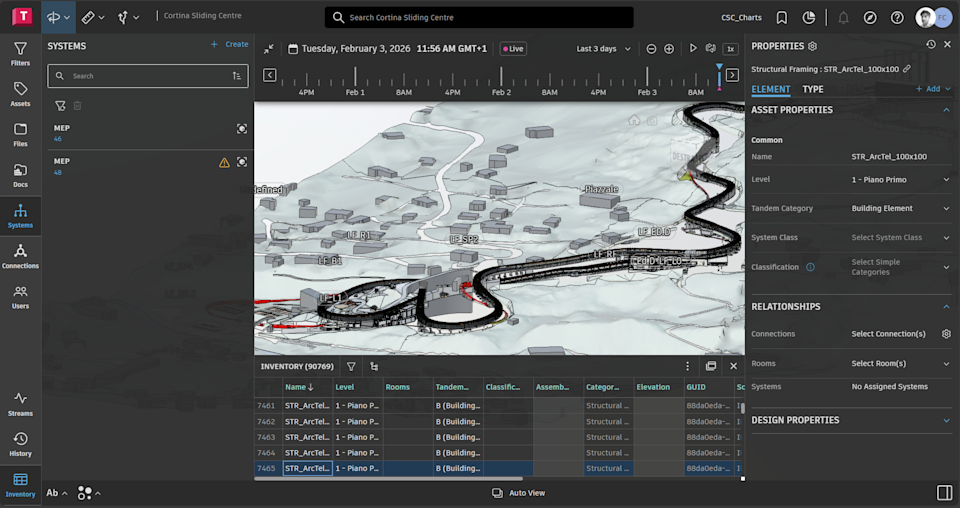Switch to the TYPE tab
Image resolution: width=960 pixels, height=508 pixels.
point(813,89)
